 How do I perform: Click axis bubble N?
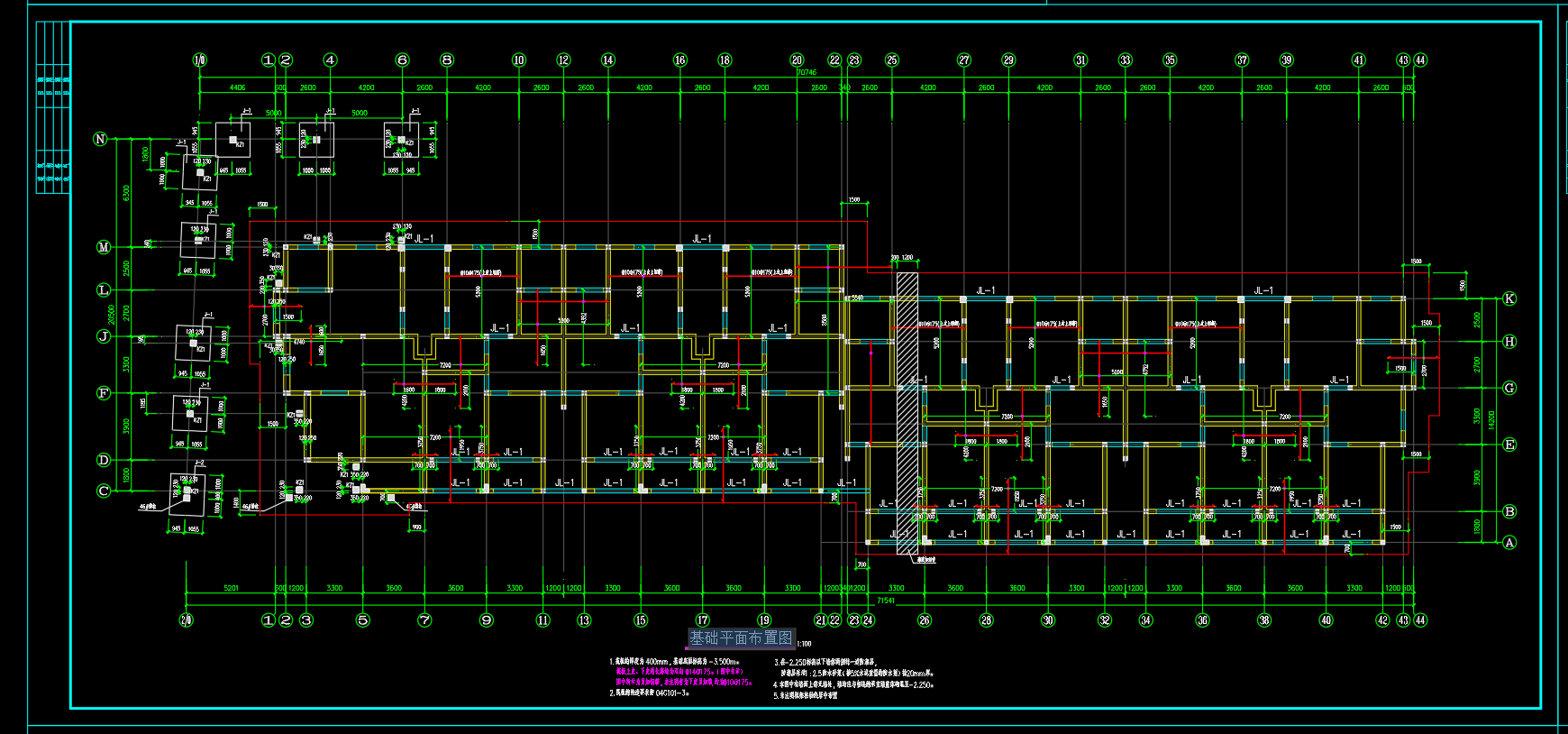click(x=101, y=139)
